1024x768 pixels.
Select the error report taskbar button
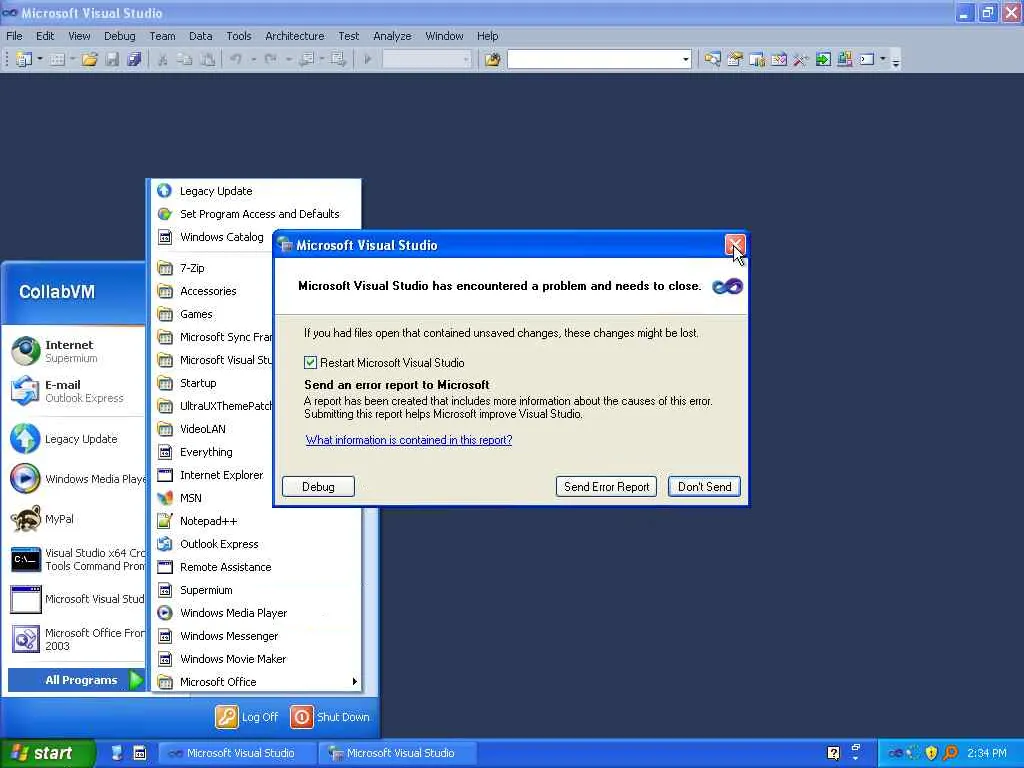[398, 753]
